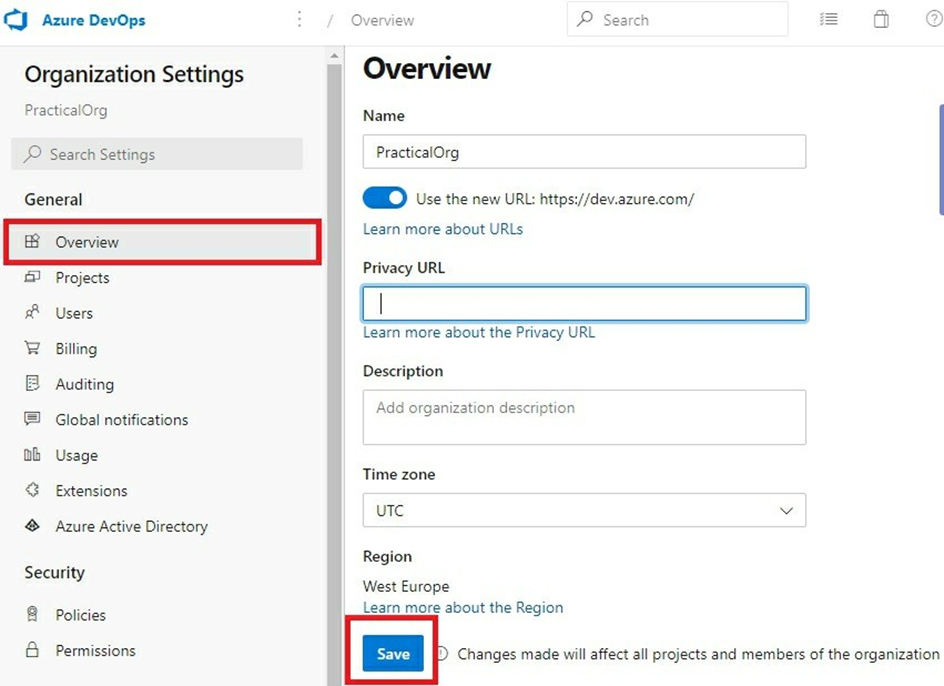Image resolution: width=944 pixels, height=686 pixels.
Task: Open Learn more about the Region link
Action: tap(463, 607)
